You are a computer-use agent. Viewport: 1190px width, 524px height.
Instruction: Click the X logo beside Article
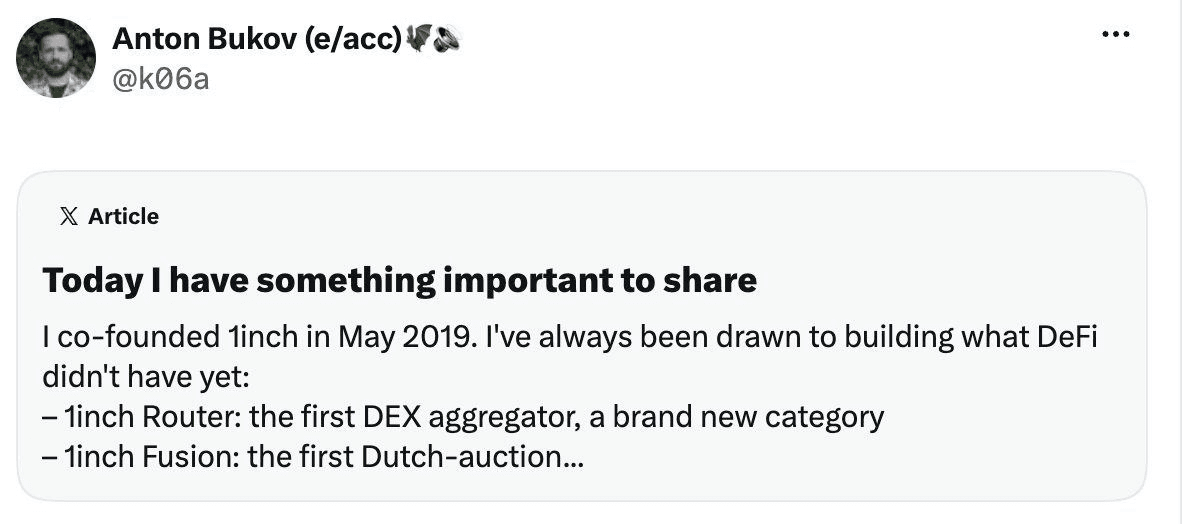[x=68, y=216]
